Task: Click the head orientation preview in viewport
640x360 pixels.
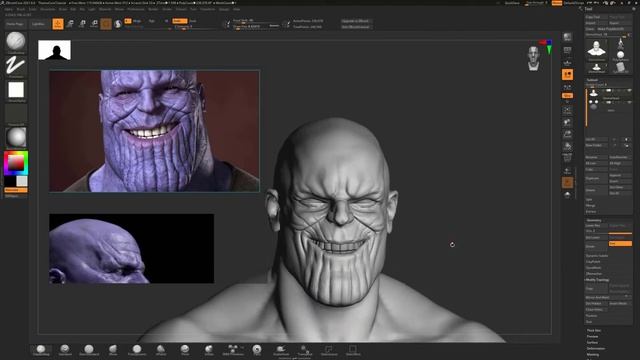Action: (x=533, y=58)
